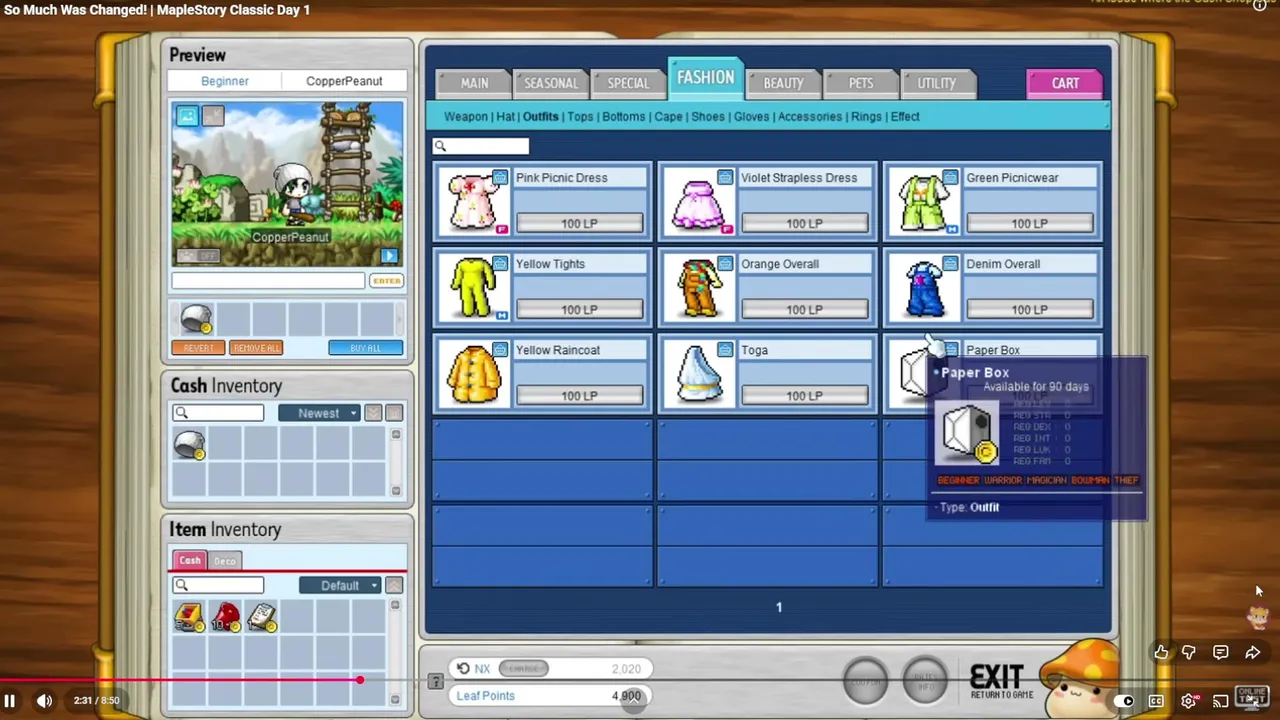1280x720 pixels.
Task: Open video comments icon
Action: click(x=1220, y=652)
